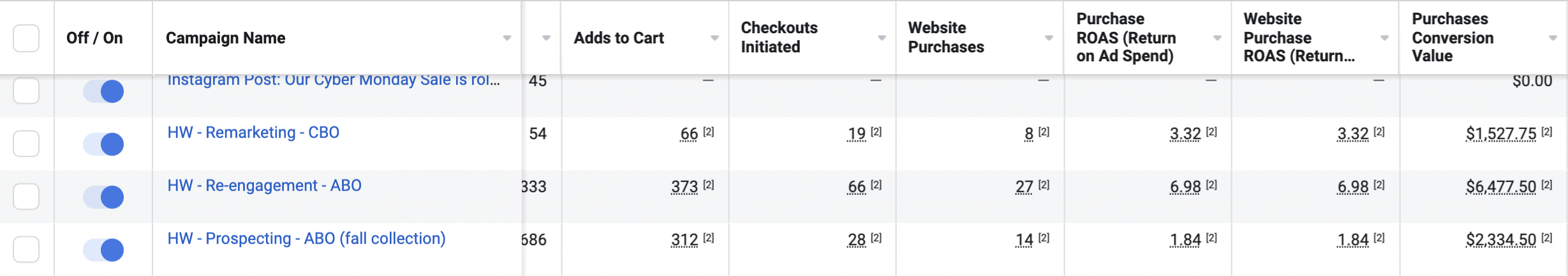
Task: Open HW - Re-engagement - ABO campaign
Action: tap(264, 185)
